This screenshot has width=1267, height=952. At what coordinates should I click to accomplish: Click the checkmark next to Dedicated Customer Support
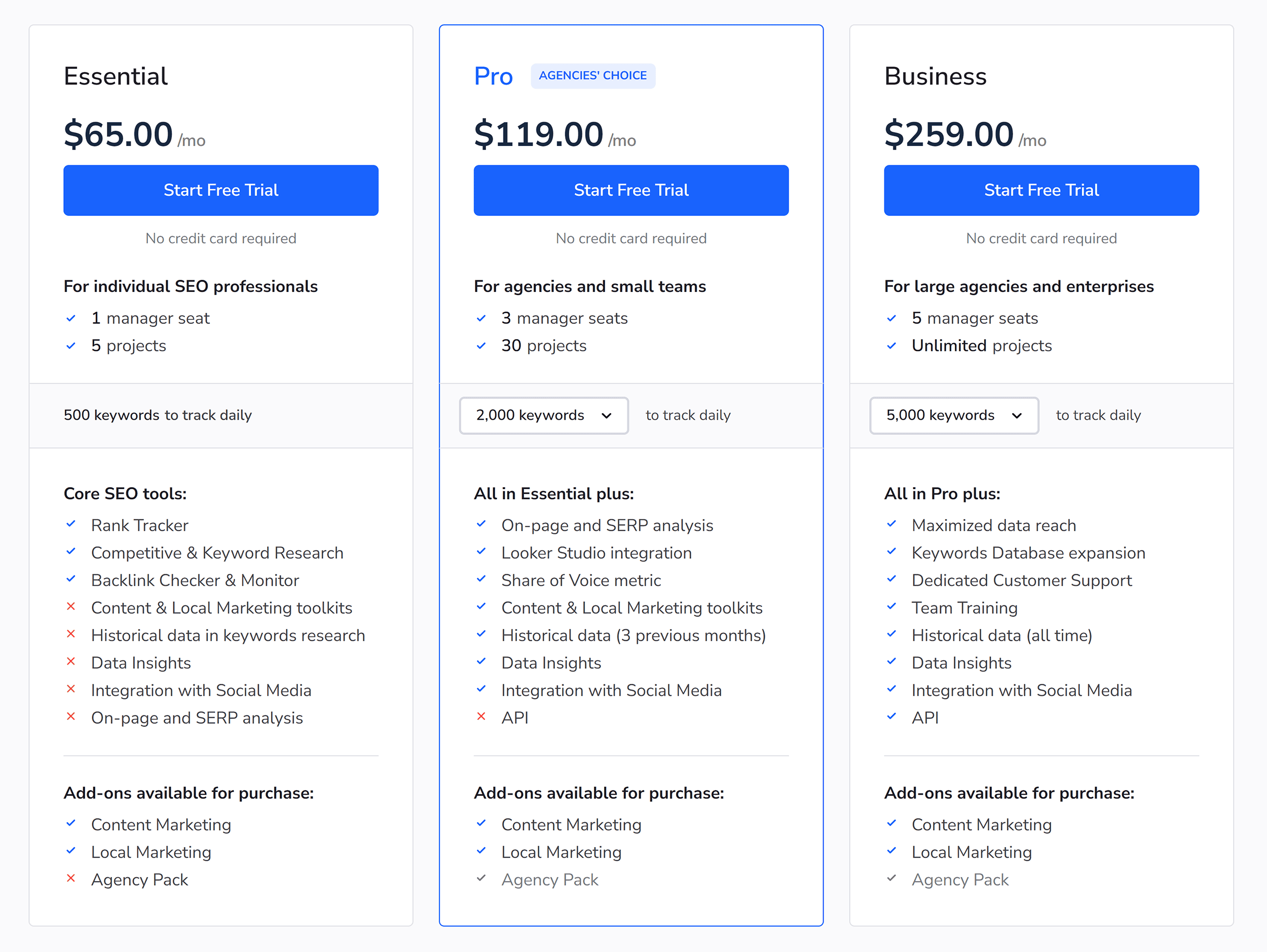892,580
